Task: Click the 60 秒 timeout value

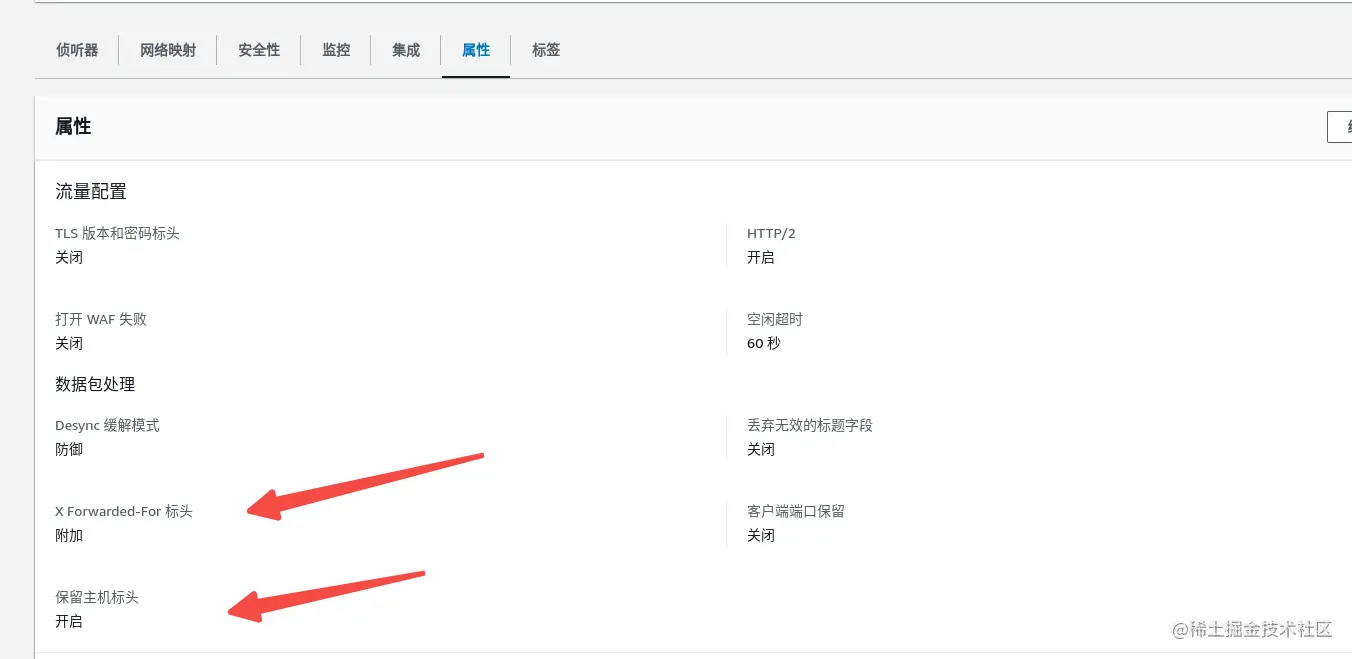Action: pyautogui.click(x=763, y=343)
